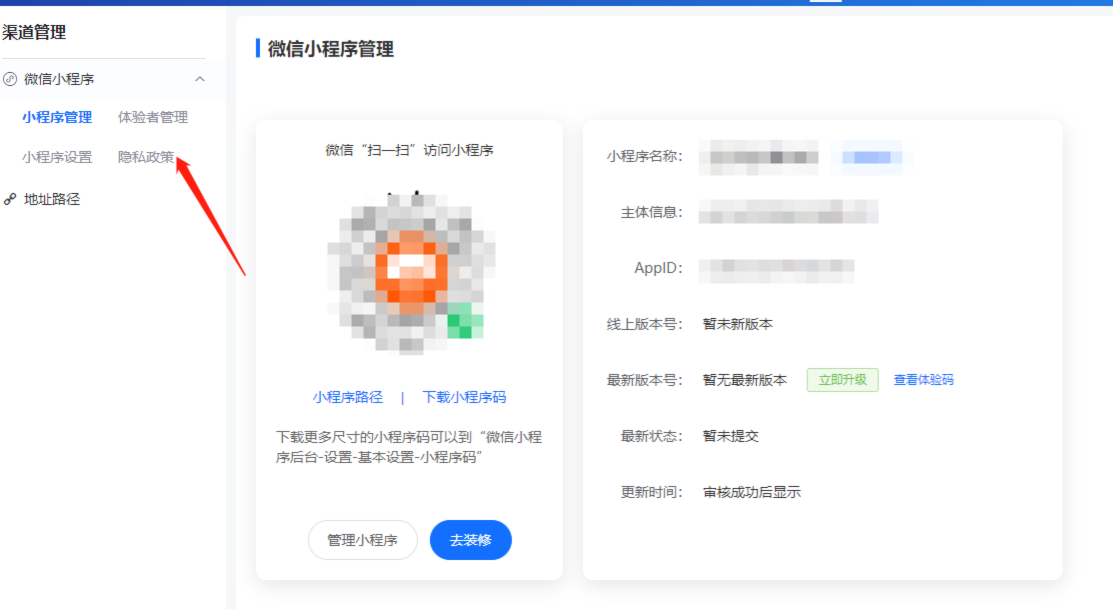
Task: Click the 线上版本号 field label
Action: [645, 324]
